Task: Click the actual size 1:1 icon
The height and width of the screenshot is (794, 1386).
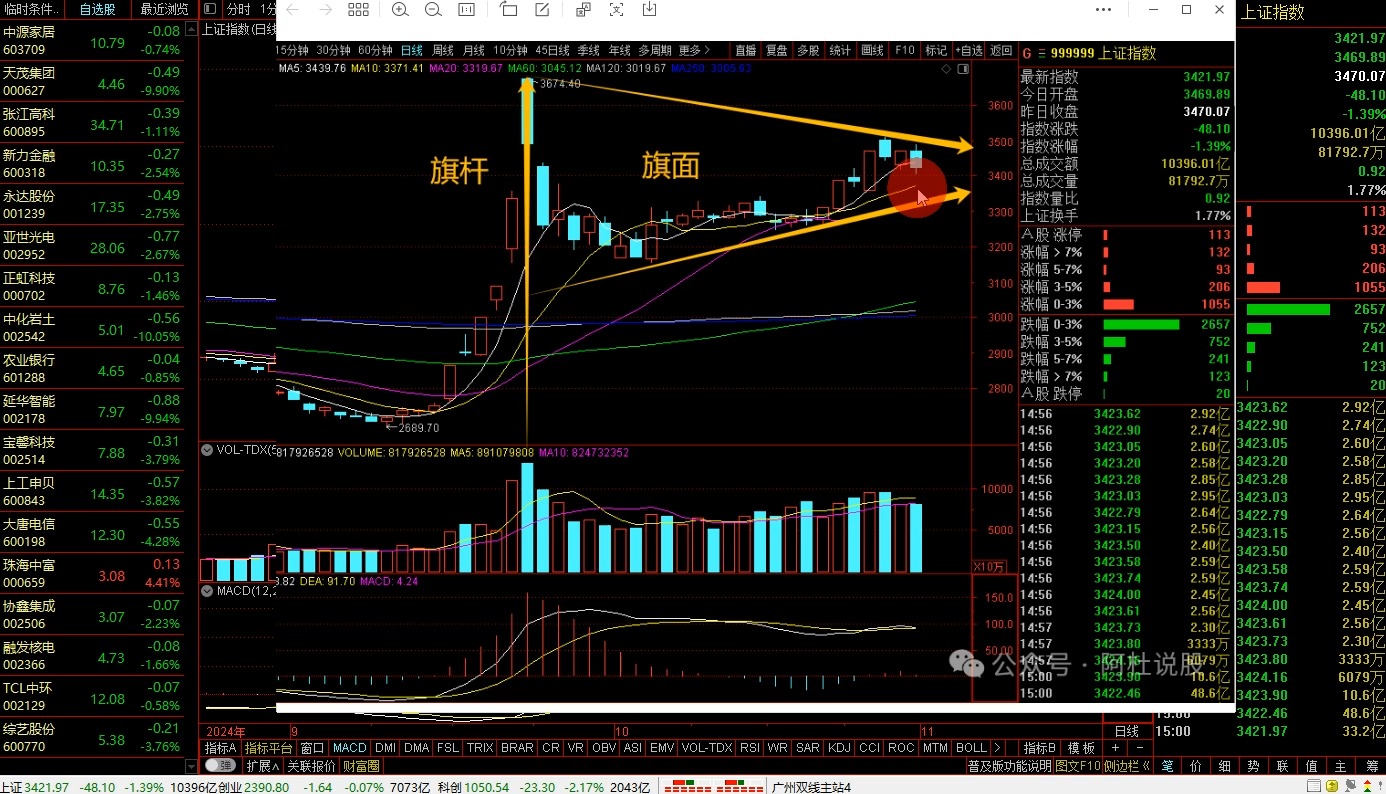Action: 466,10
